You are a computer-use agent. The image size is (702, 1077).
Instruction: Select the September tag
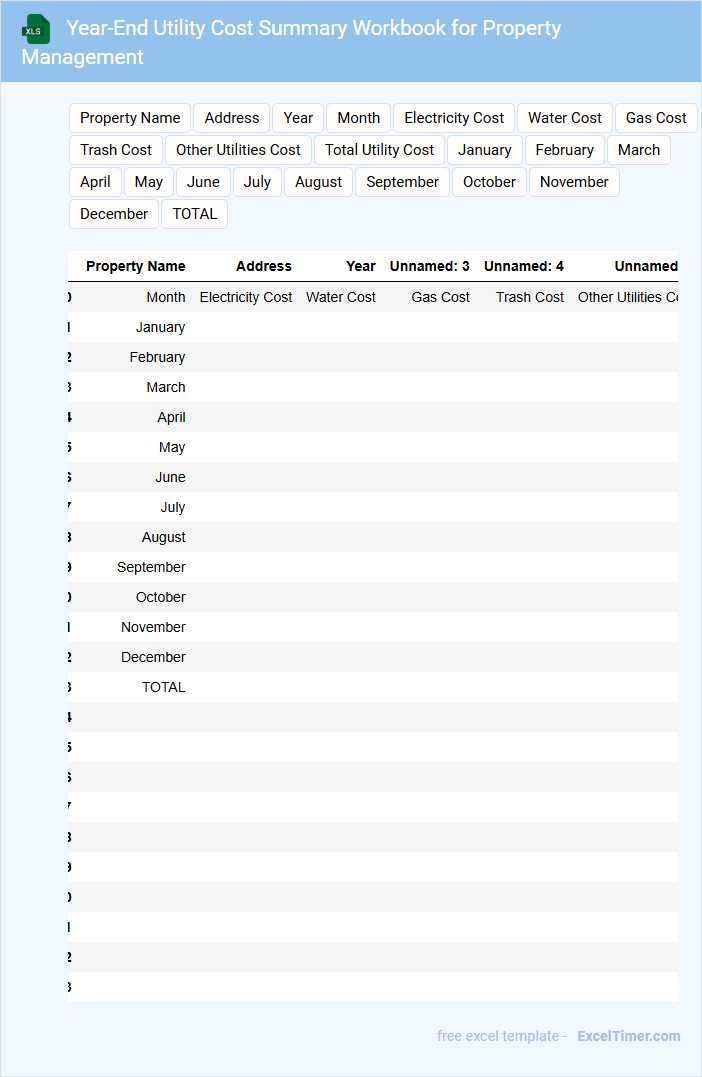403,182
